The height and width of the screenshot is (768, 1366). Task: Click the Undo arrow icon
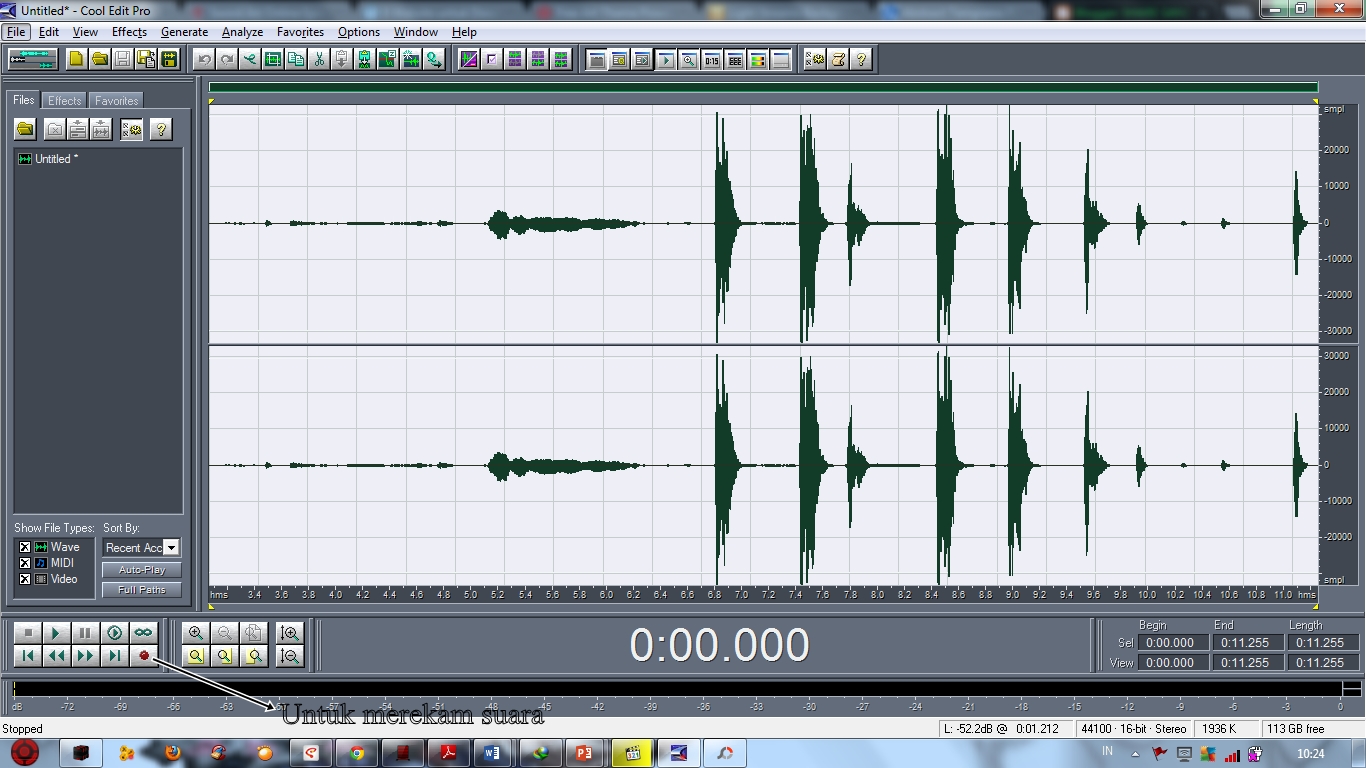[x=204, y=59]
